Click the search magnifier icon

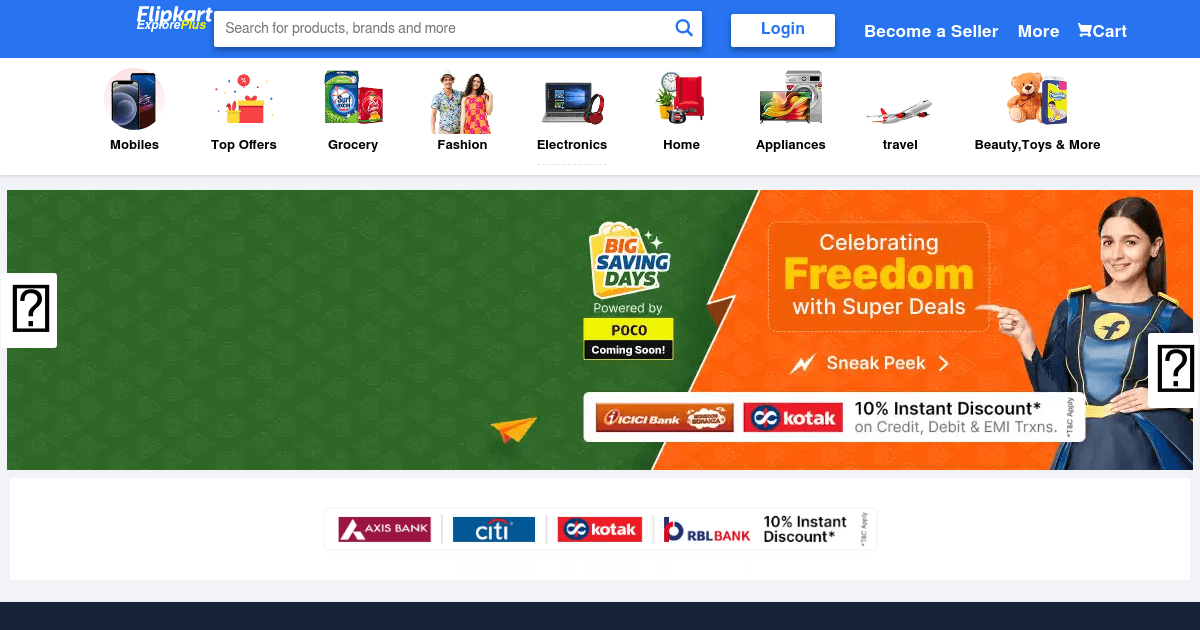[684, 28]
